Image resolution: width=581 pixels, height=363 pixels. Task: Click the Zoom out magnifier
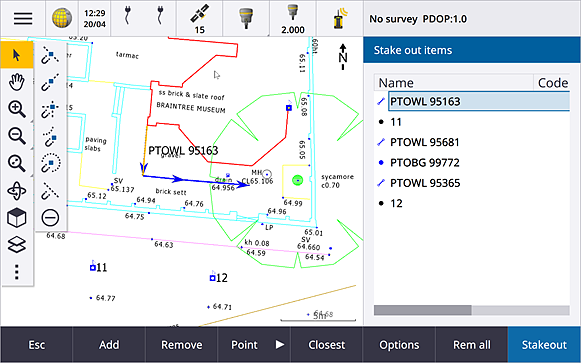[x=17, y=136]
